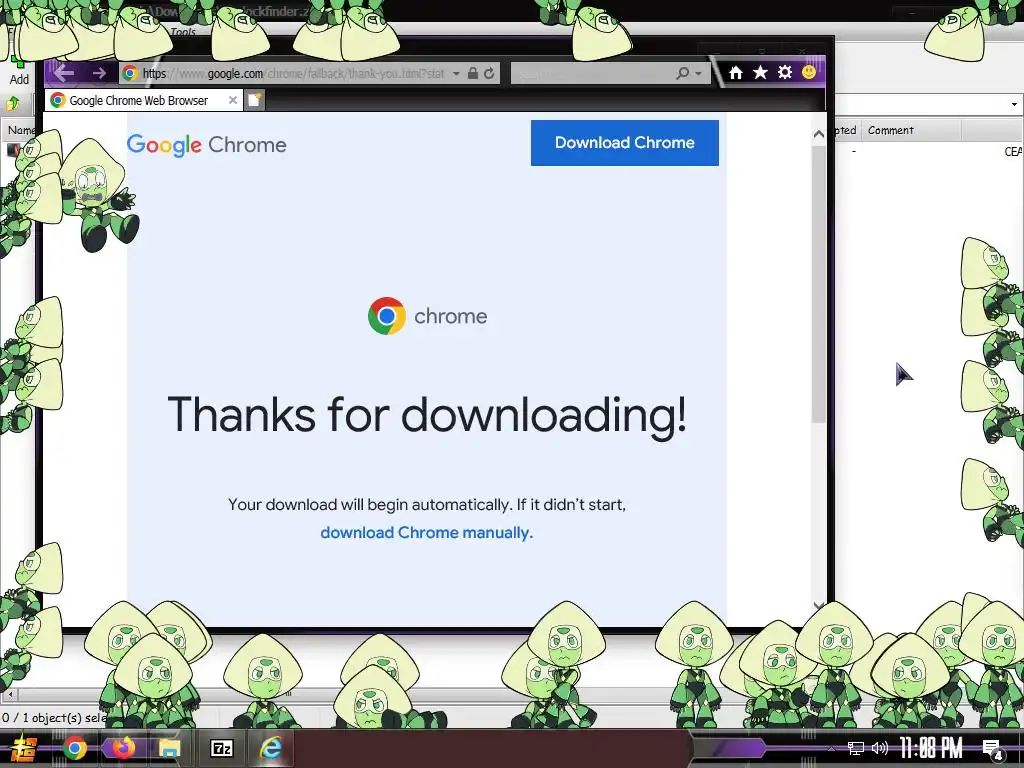
Task: Sort by the Name column in 7-Zip
Action: (x=20, y=130)
